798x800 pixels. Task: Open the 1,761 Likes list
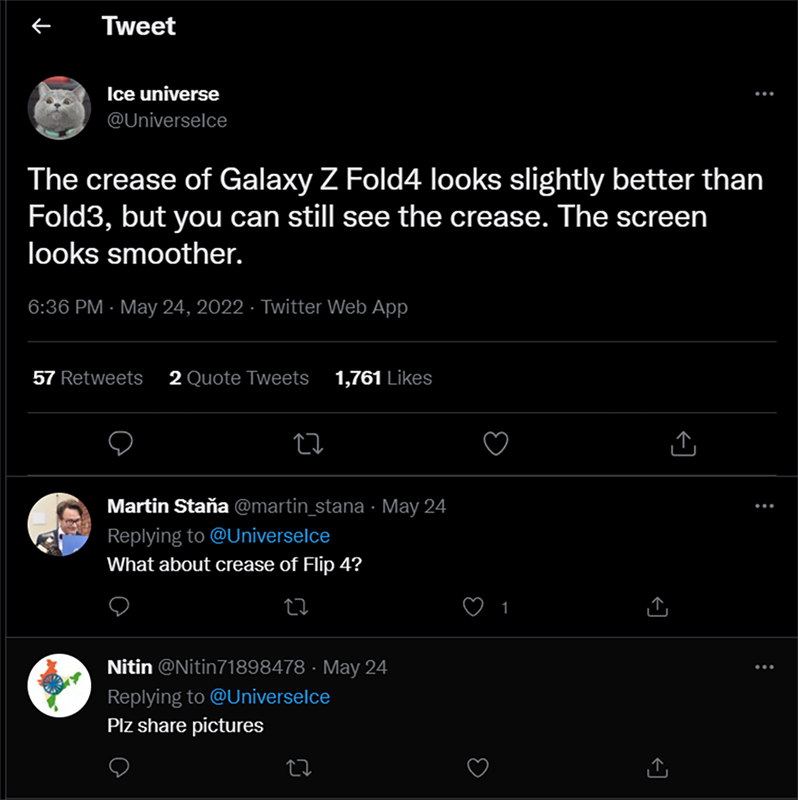coord(383,378)
